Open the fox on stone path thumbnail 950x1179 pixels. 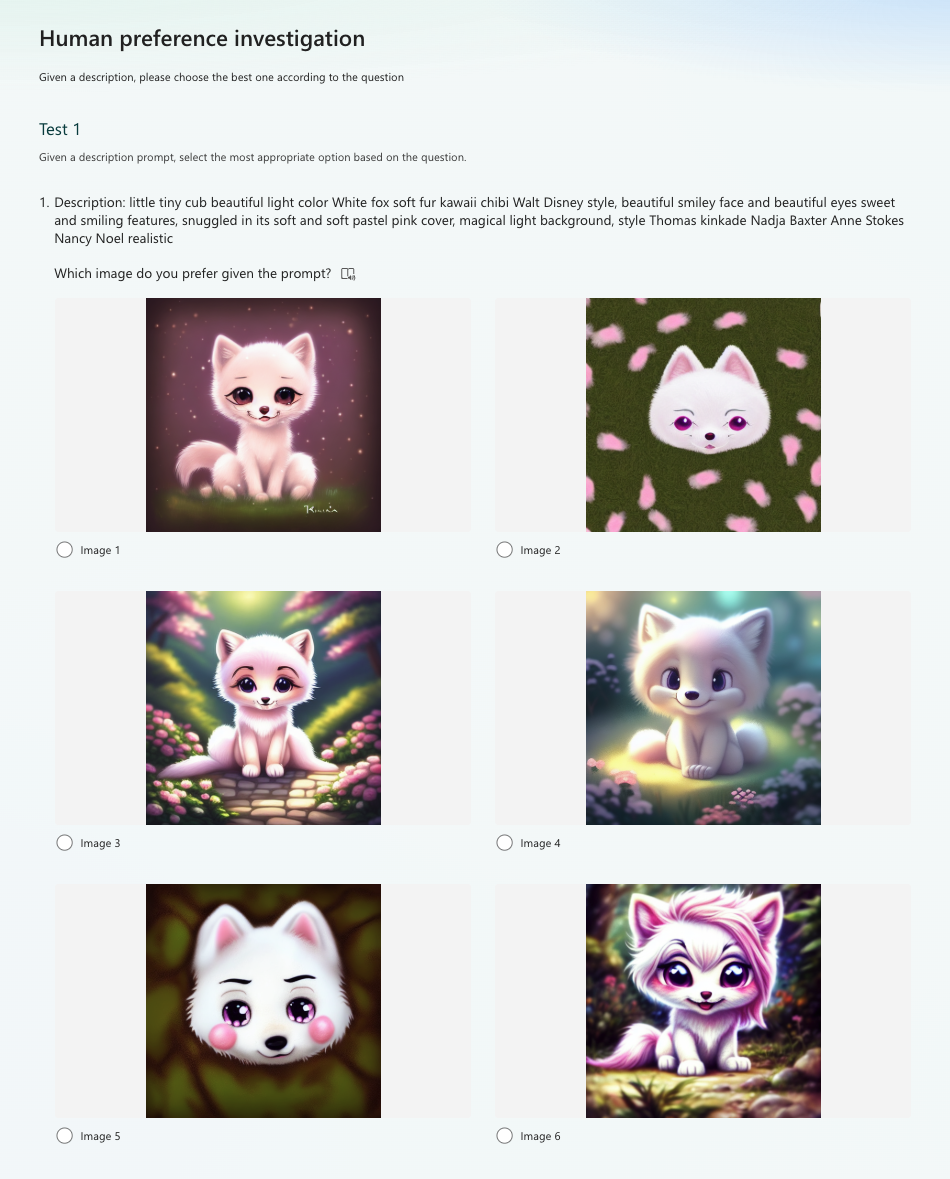click(x=263, y=708)
